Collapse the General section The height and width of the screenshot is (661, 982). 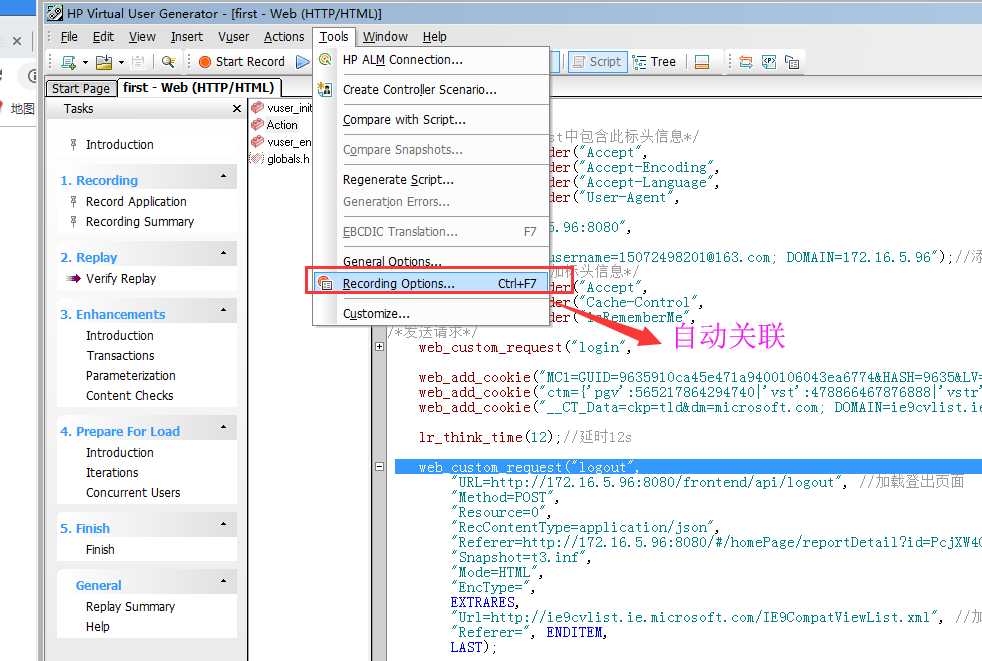(224, 581)
